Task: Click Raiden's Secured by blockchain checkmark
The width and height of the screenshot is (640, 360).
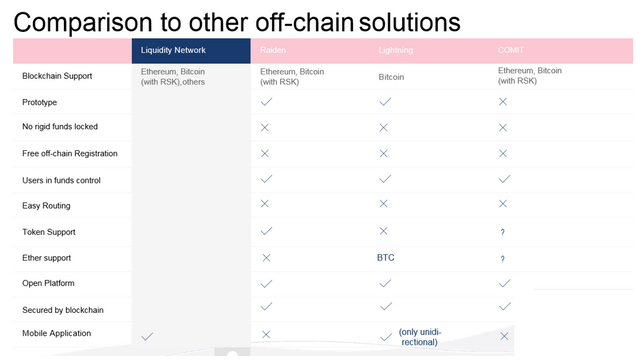Action: tap(266, 306)
